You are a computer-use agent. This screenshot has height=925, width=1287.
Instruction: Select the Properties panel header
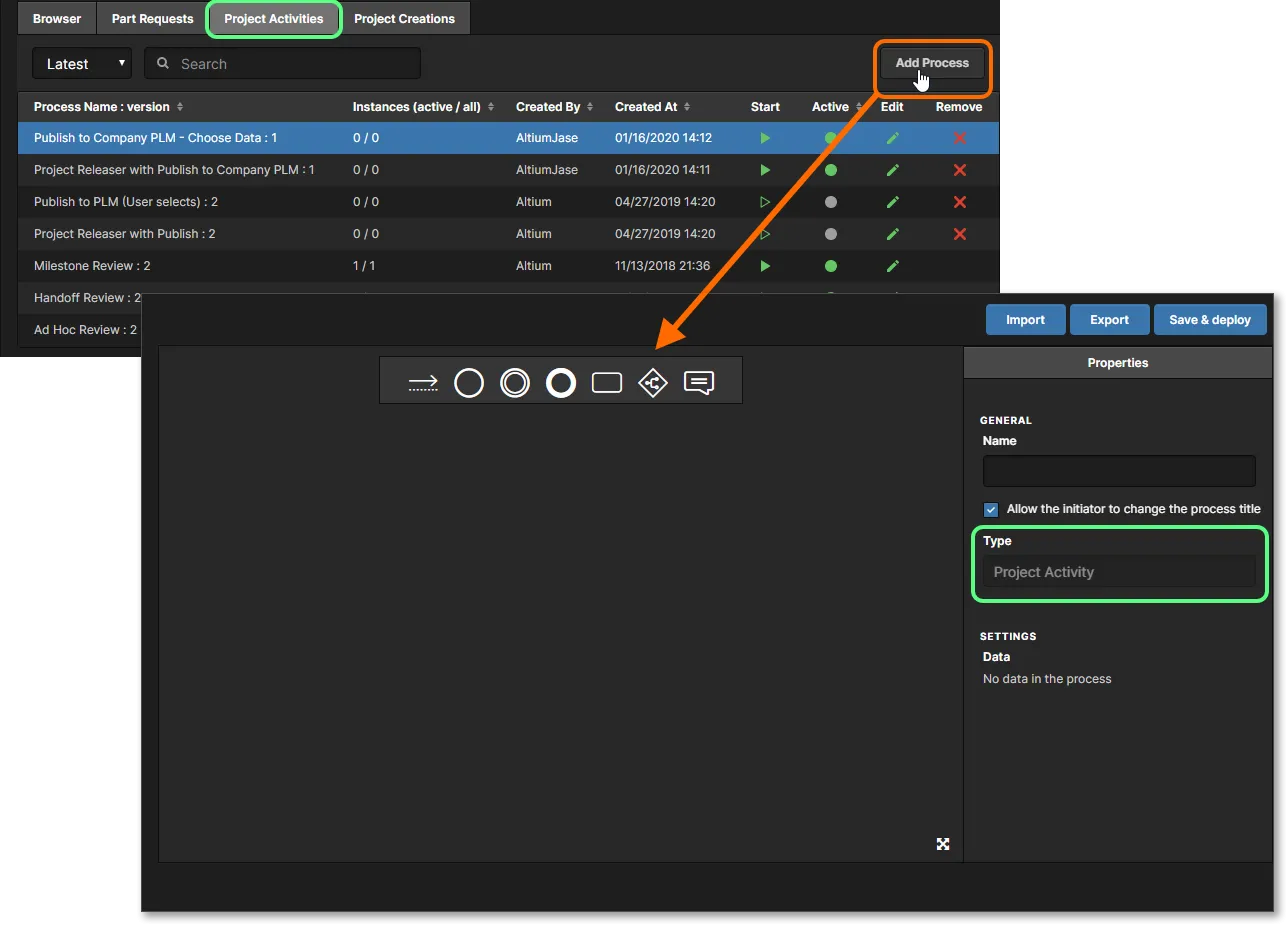coord(1117,363)
